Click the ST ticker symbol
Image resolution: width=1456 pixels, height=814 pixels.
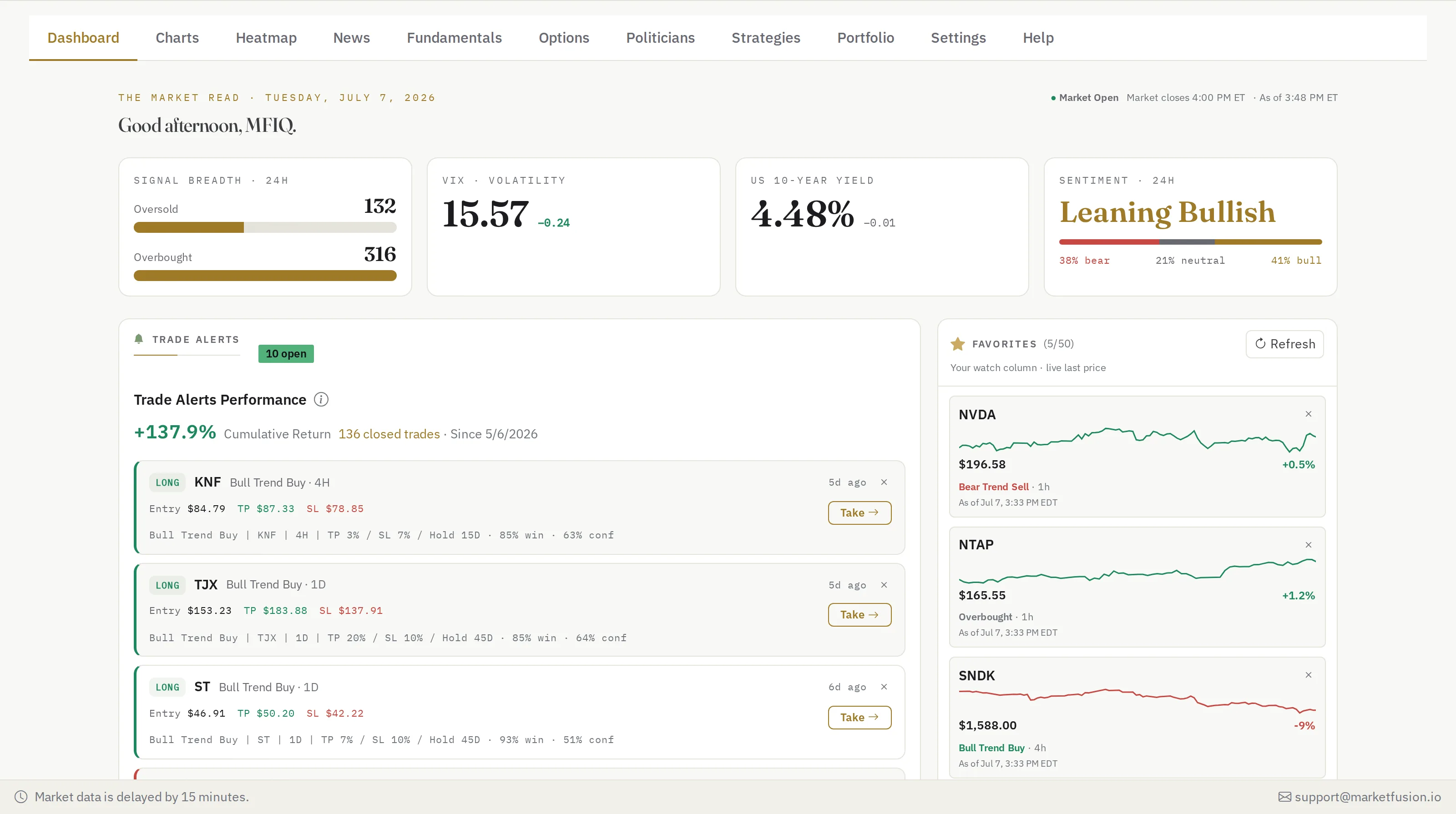pyautogui.click(x=202, y=687)
